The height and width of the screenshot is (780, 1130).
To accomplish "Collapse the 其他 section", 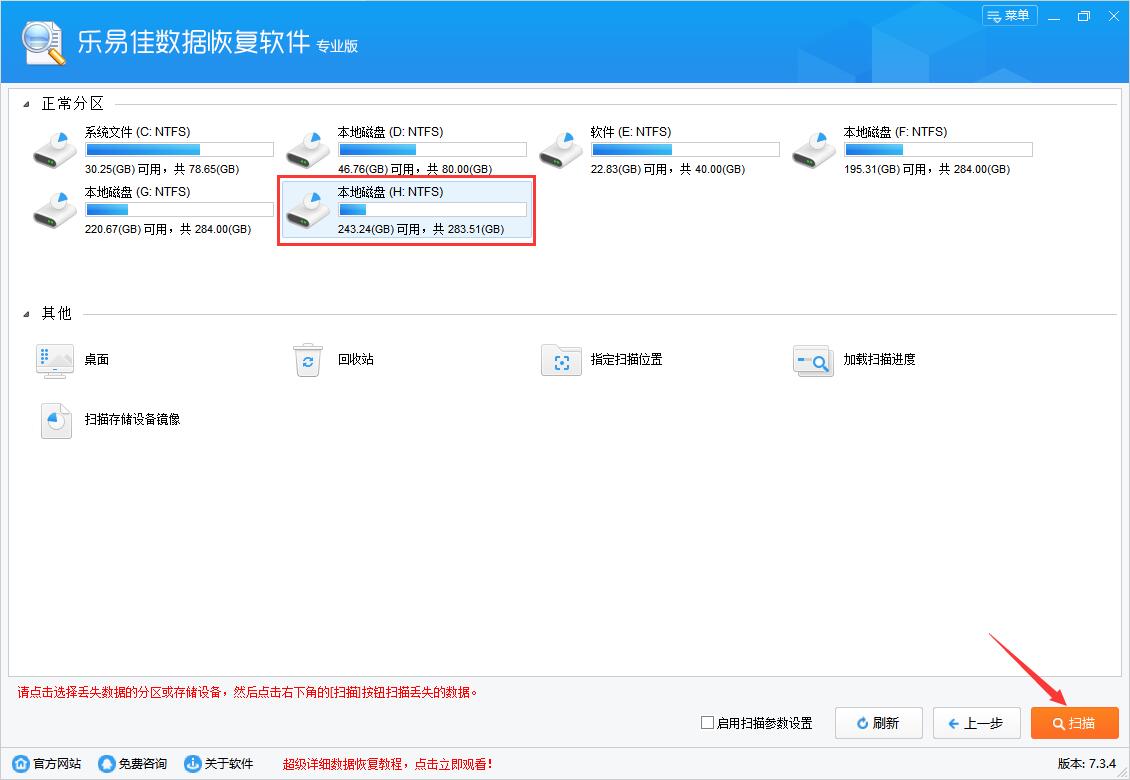I will pos(27,314).
